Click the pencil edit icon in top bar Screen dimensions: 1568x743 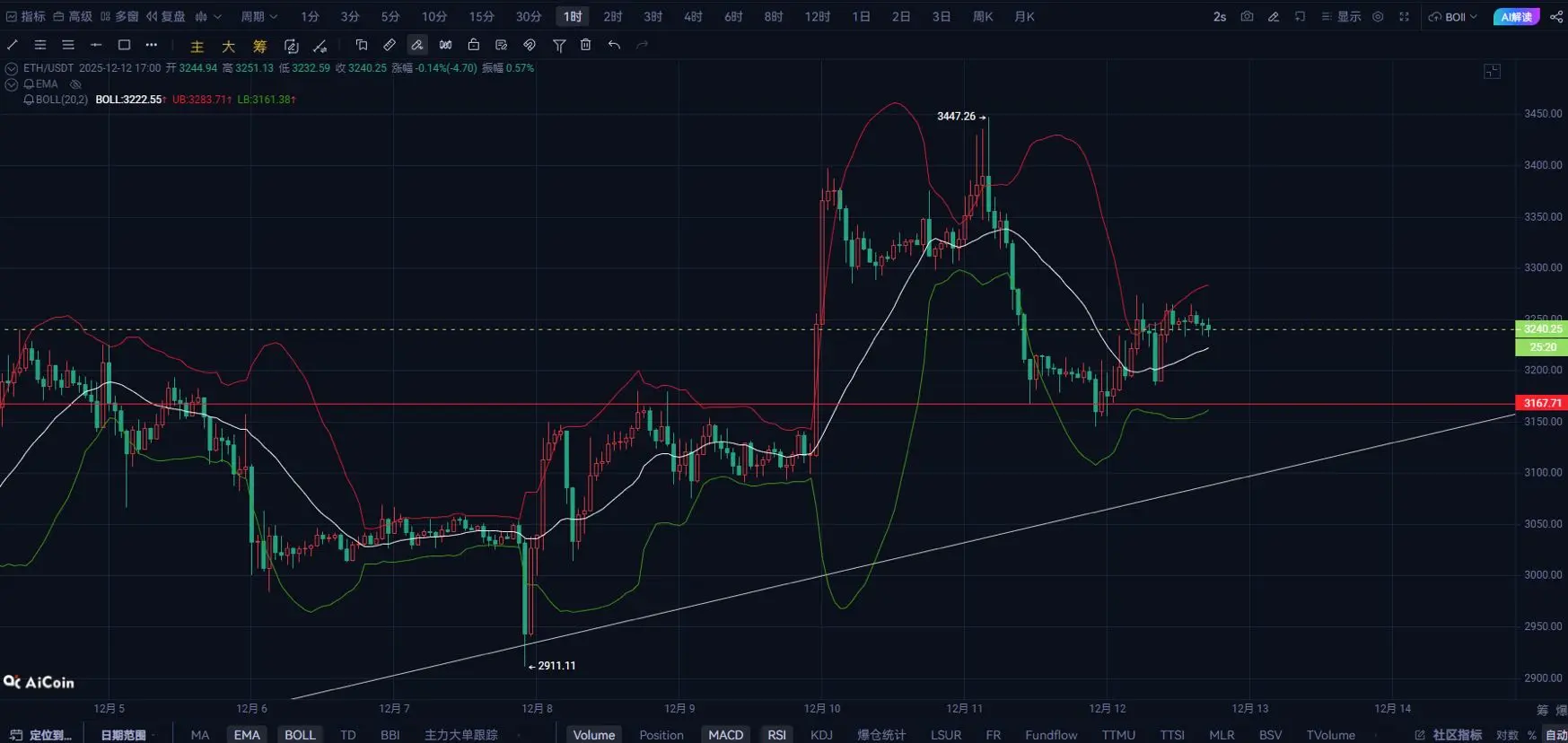pyautogui.click(x=1274, y=16)
